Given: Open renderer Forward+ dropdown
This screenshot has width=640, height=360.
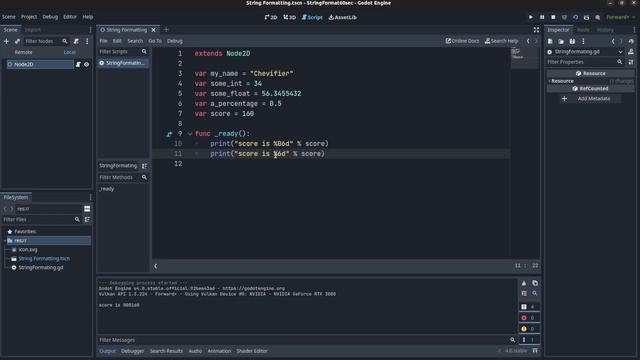Looking at the screenshot, I should [x=620, y=17].
